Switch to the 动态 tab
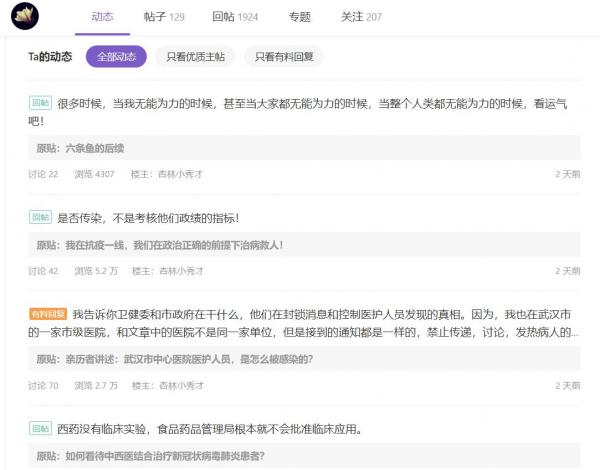This screenshot has height=470, width=600. (x=102, y=17)
